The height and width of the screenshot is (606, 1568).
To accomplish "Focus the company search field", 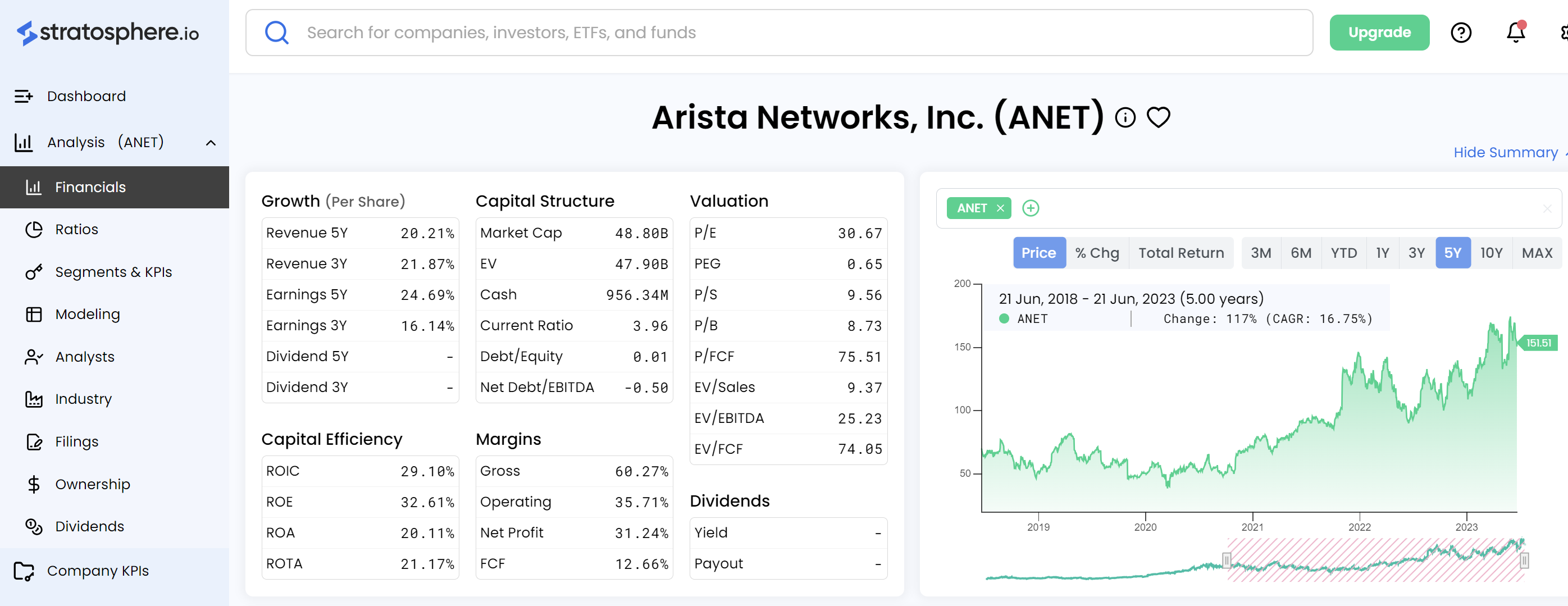I will [778, 32].
